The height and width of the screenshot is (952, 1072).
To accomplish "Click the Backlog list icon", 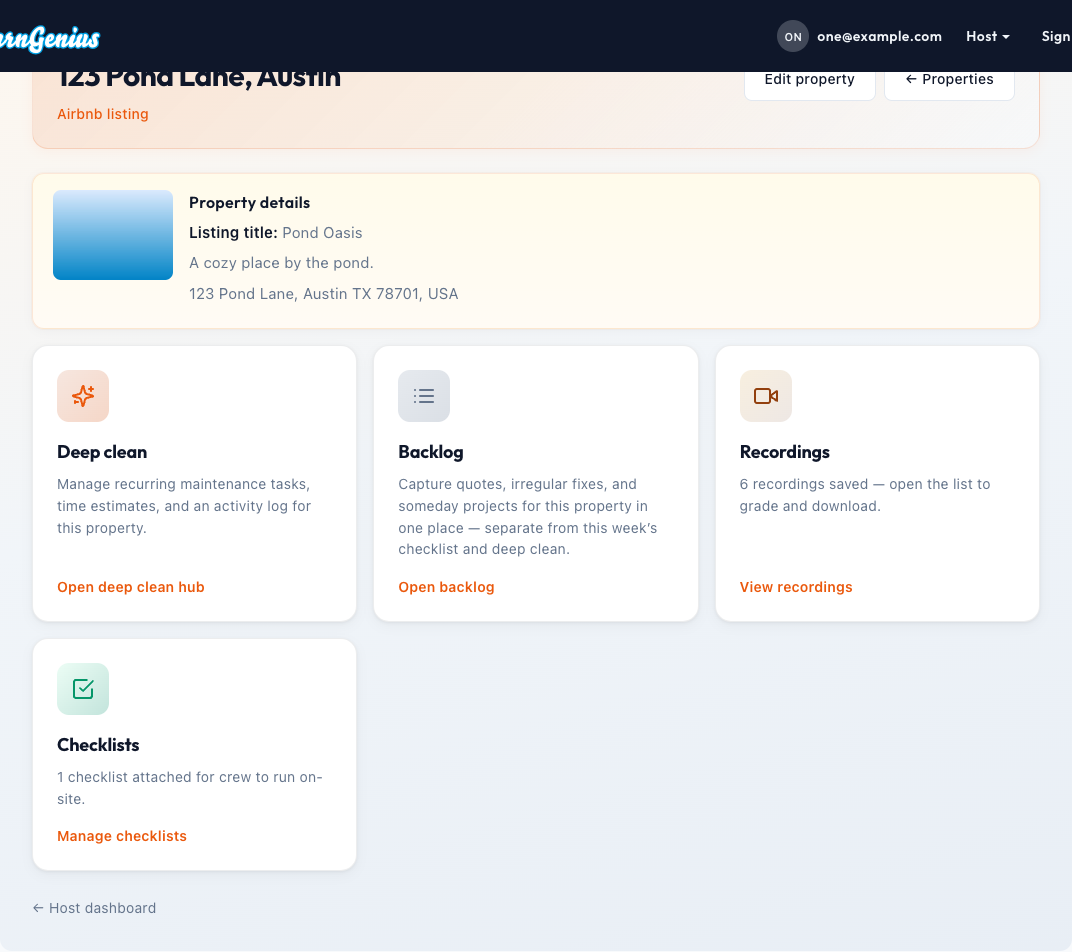I will [424, 396].
